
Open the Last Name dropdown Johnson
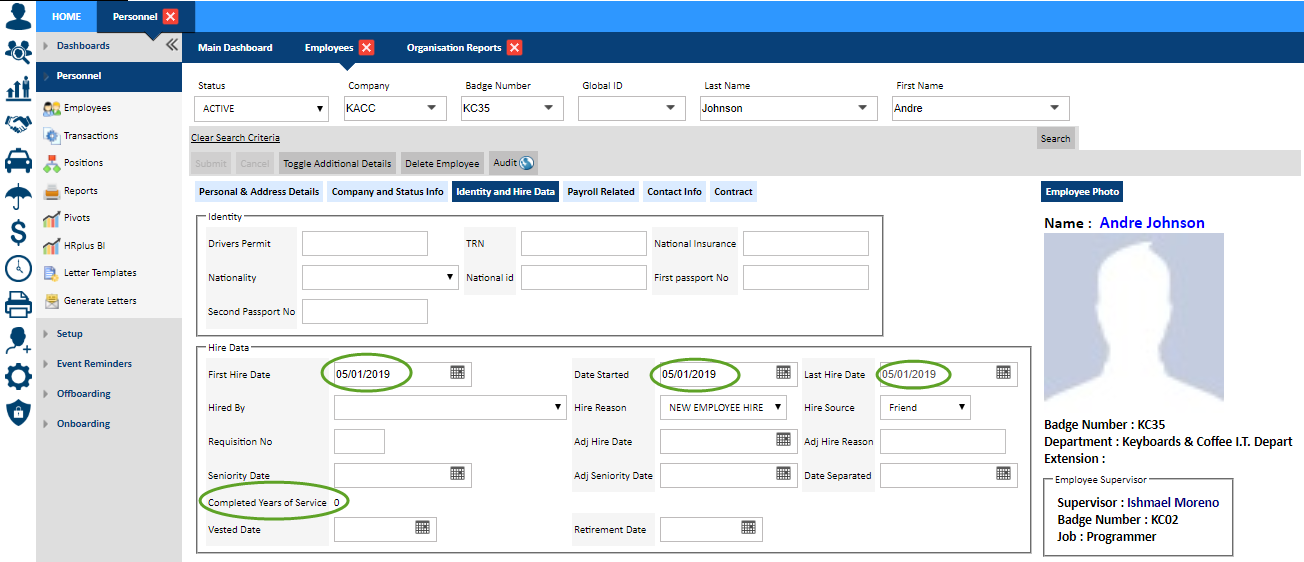(x=788, y=108)
